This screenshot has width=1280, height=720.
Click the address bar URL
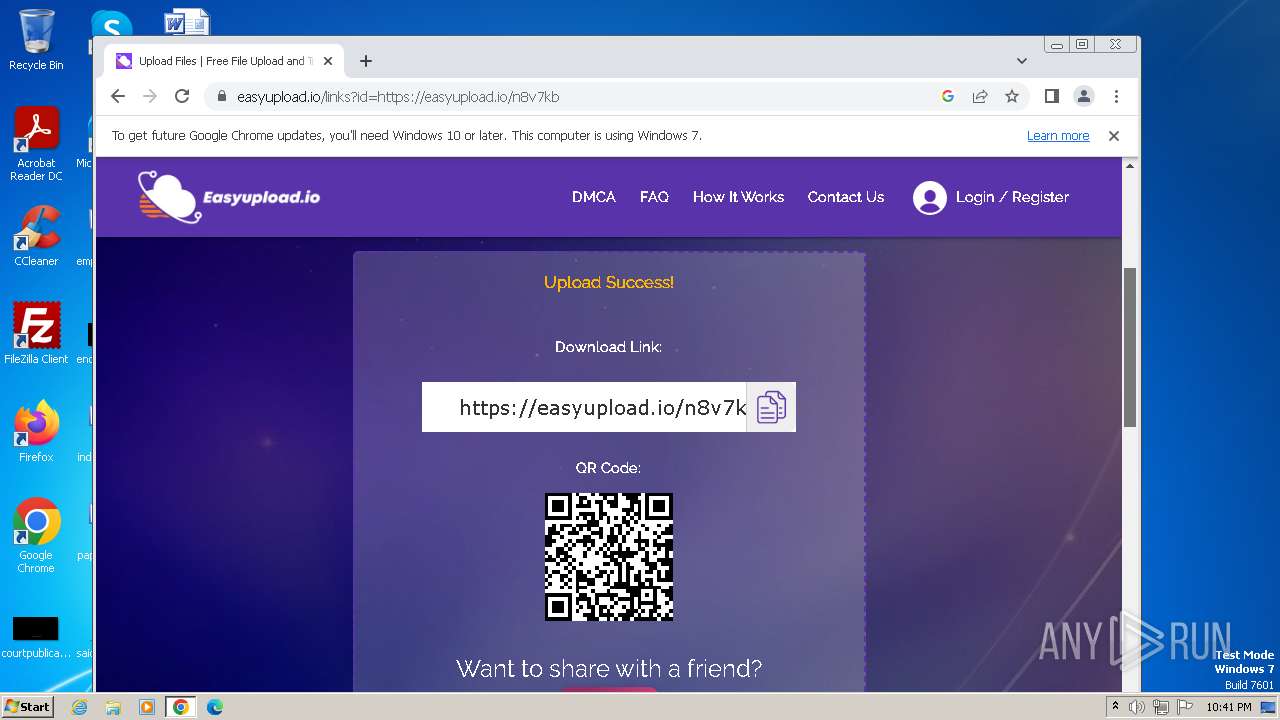tap(398, 97)
